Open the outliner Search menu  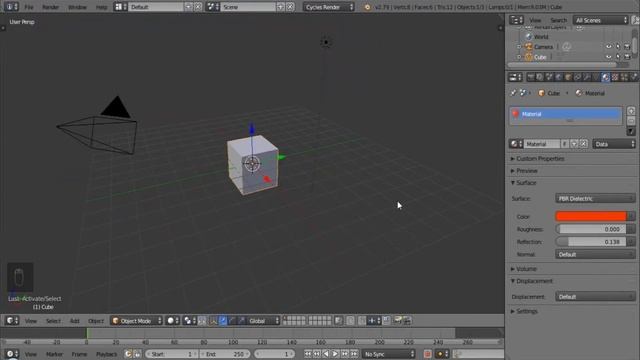pos(558,20)
